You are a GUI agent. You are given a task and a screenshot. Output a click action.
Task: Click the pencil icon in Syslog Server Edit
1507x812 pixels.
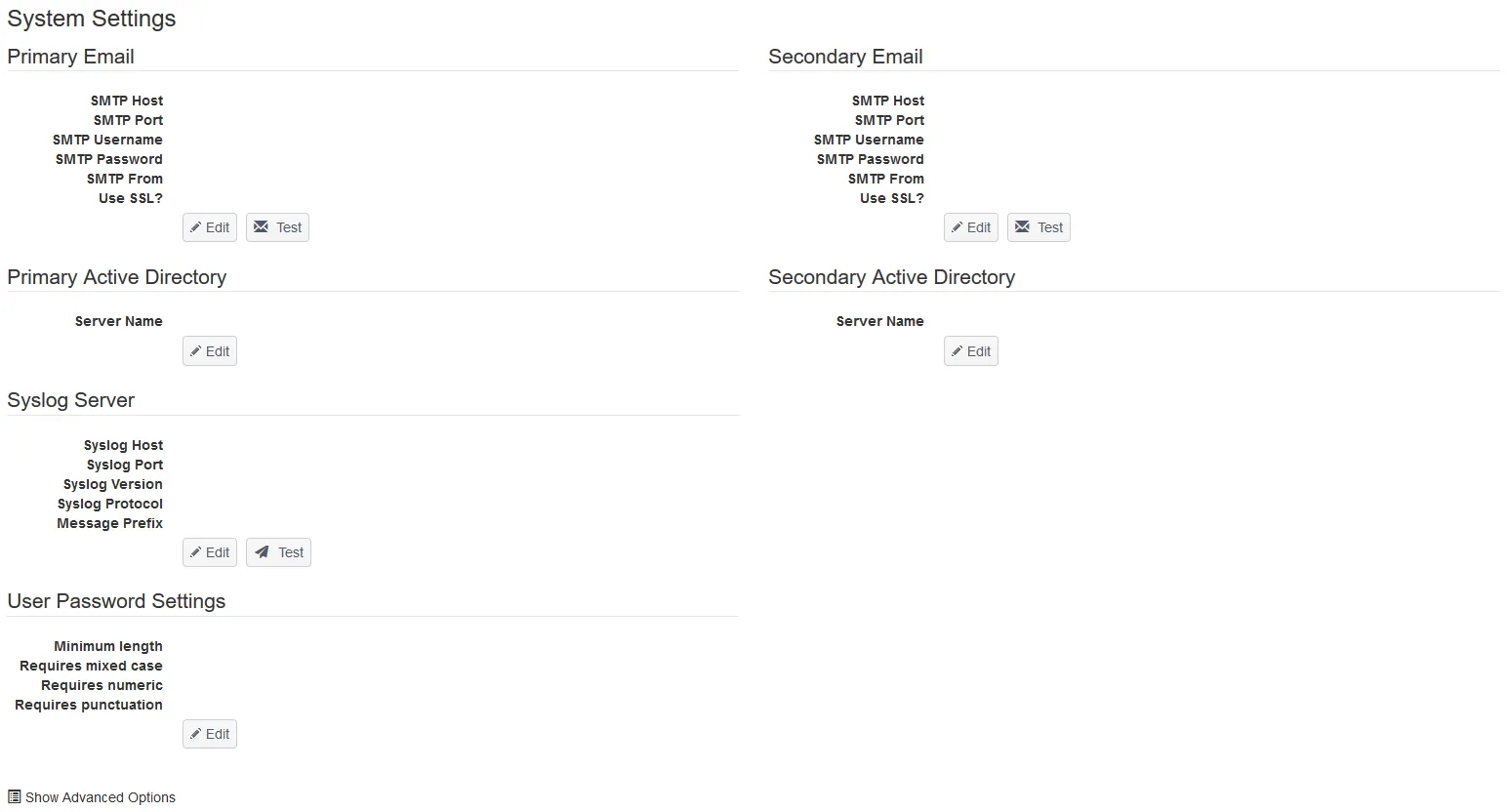click(x=196, y=552)
